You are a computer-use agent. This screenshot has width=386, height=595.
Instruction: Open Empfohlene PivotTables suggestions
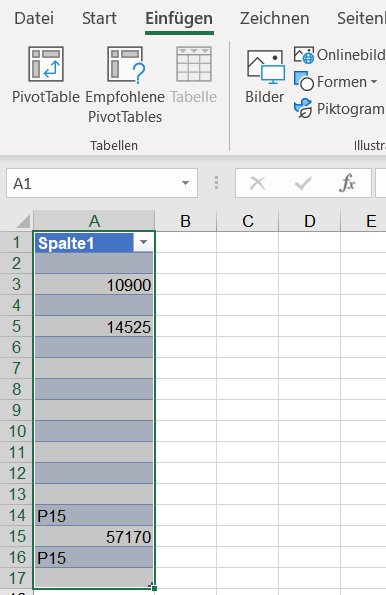125,85
